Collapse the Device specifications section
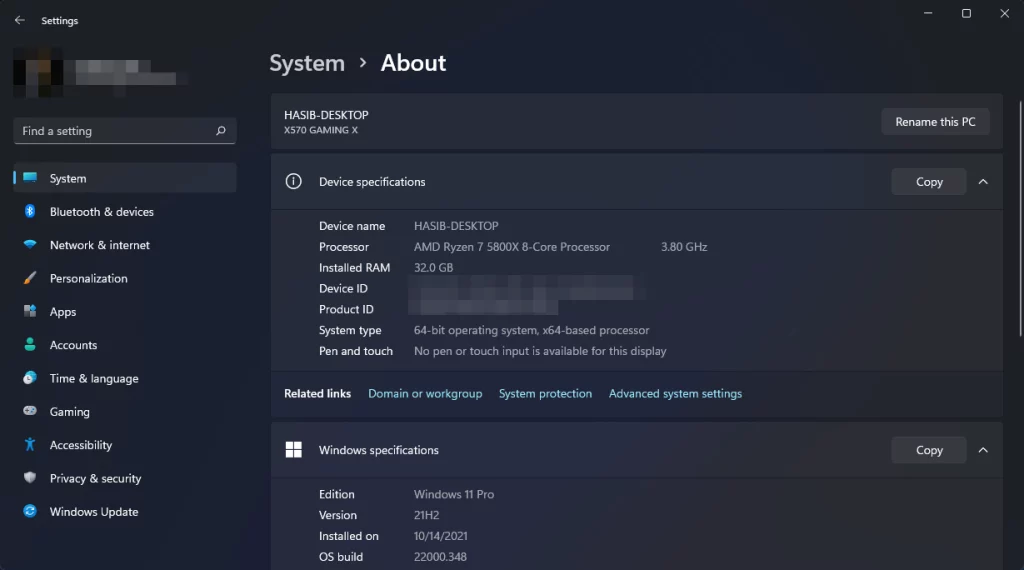 (x=983, y=182)
